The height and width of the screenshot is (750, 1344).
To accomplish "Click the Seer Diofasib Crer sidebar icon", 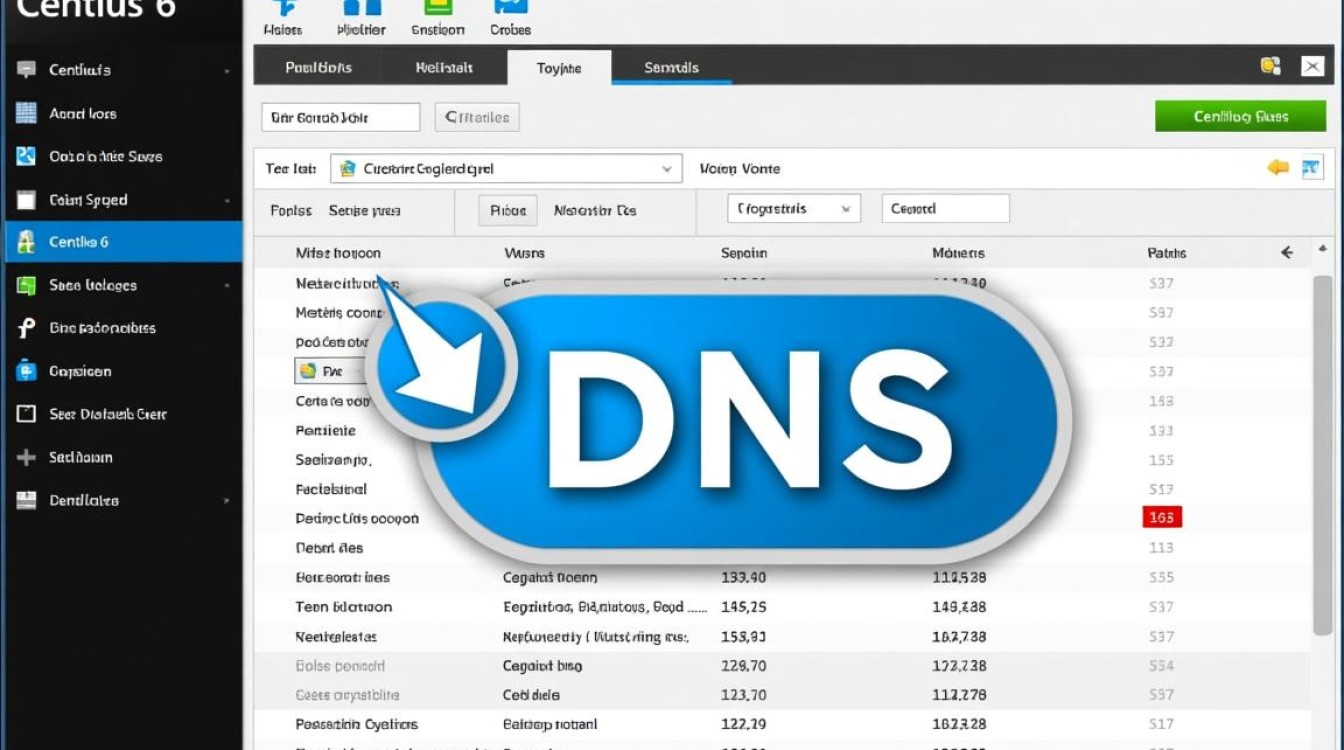I will [26, 414].
